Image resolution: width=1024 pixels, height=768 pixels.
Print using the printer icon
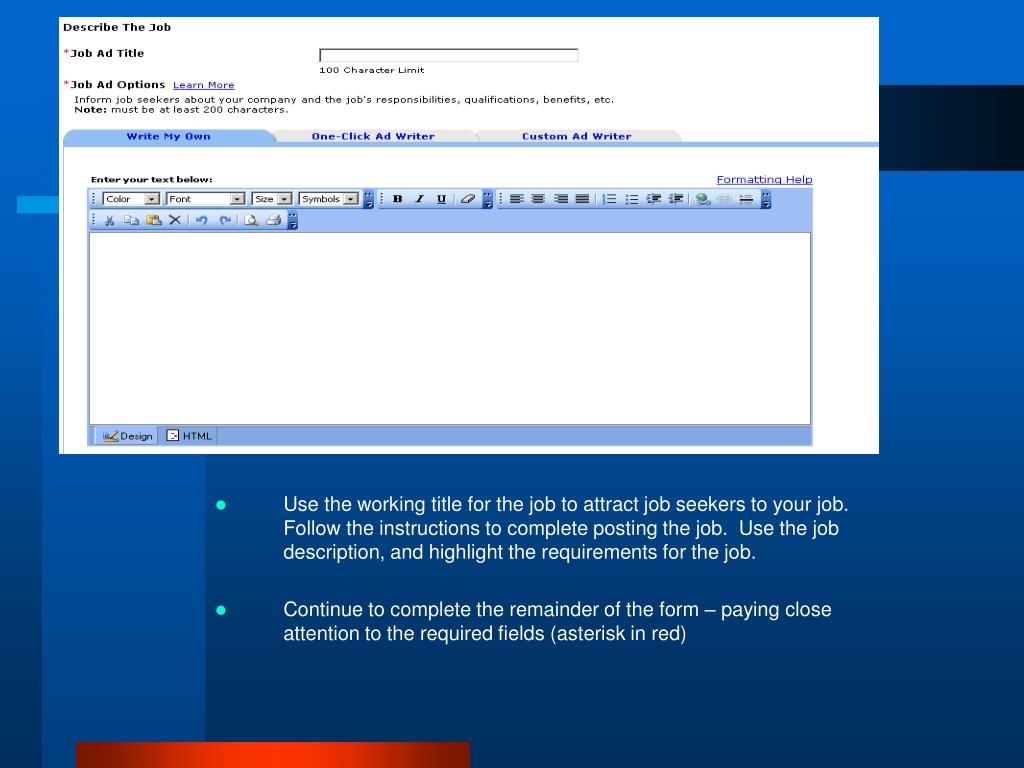click(274, 221)
